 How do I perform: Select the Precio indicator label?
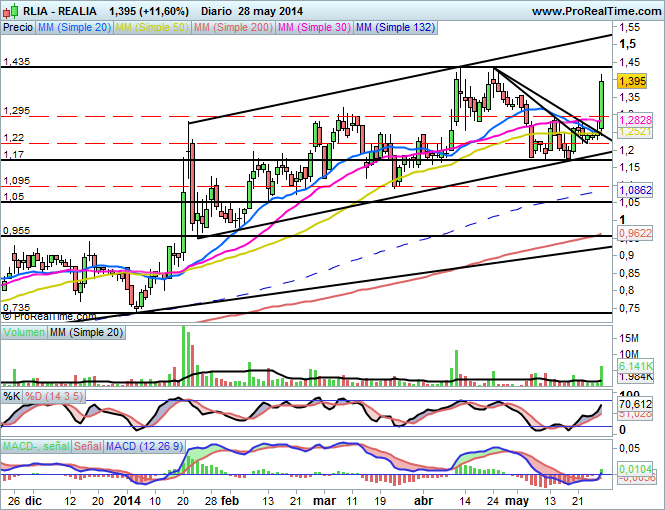[x=18, y=28]
